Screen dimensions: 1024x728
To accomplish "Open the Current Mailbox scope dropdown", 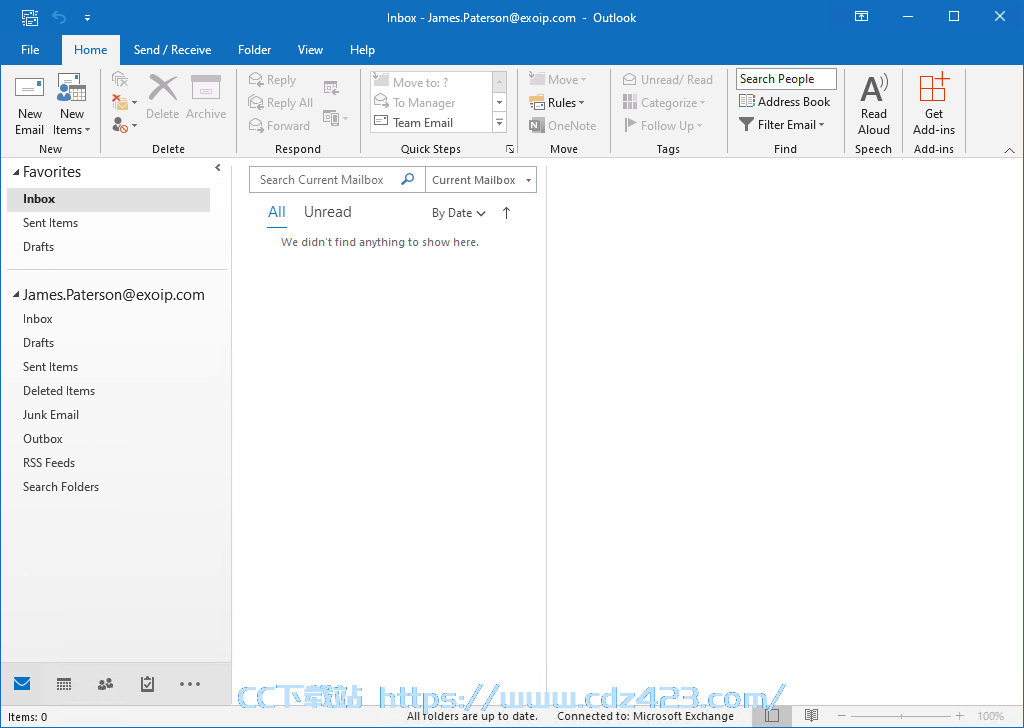I will coord(481,180).
